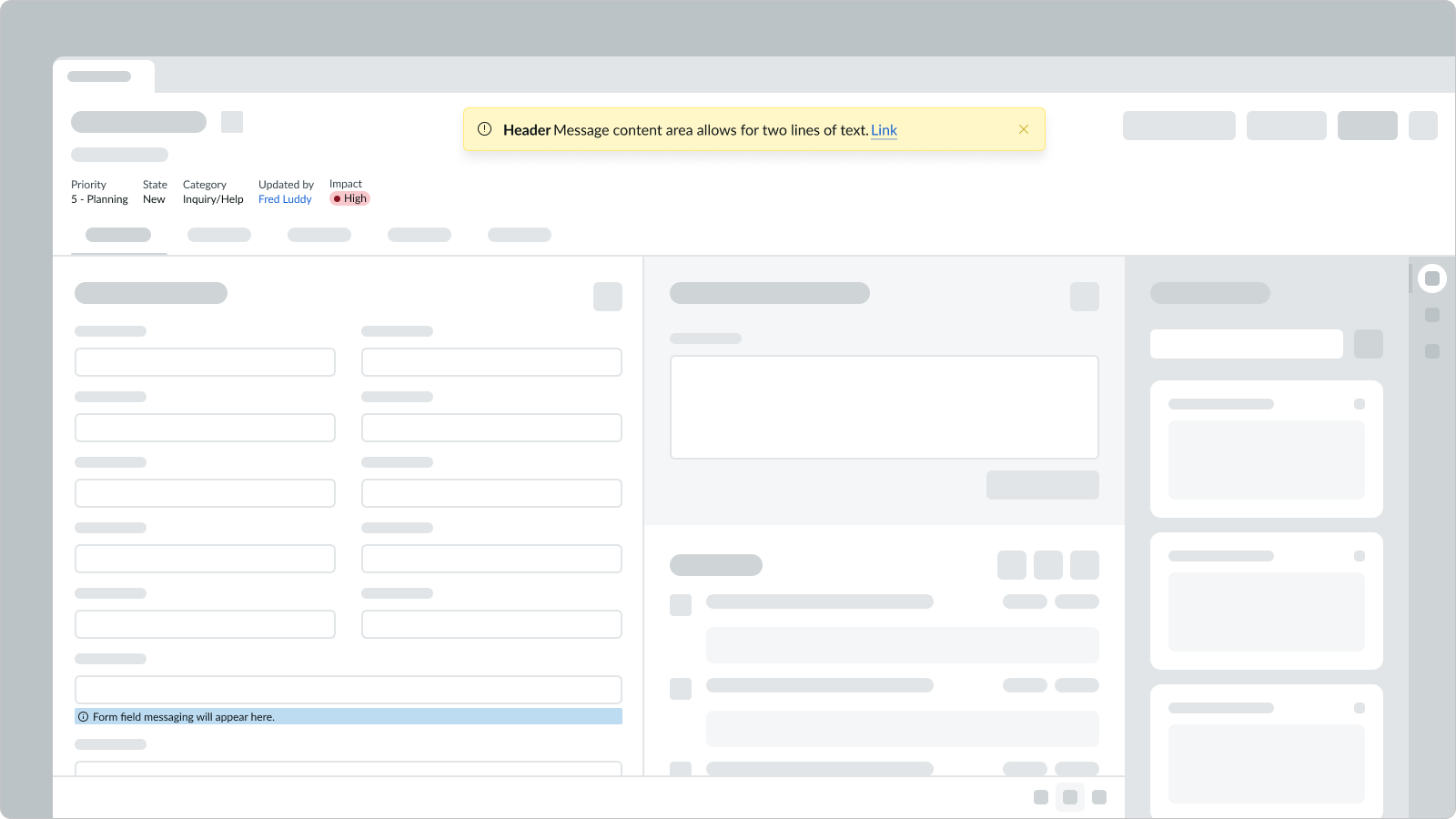Click the 'Category' label
Screen dimensions: 1456x819
coord(205,185)
